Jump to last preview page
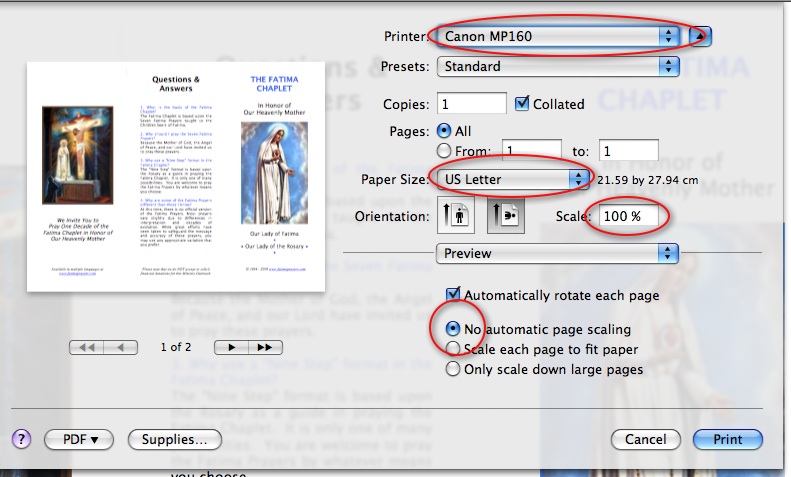This screenshot has width=791, height=477. pos(265,347)
